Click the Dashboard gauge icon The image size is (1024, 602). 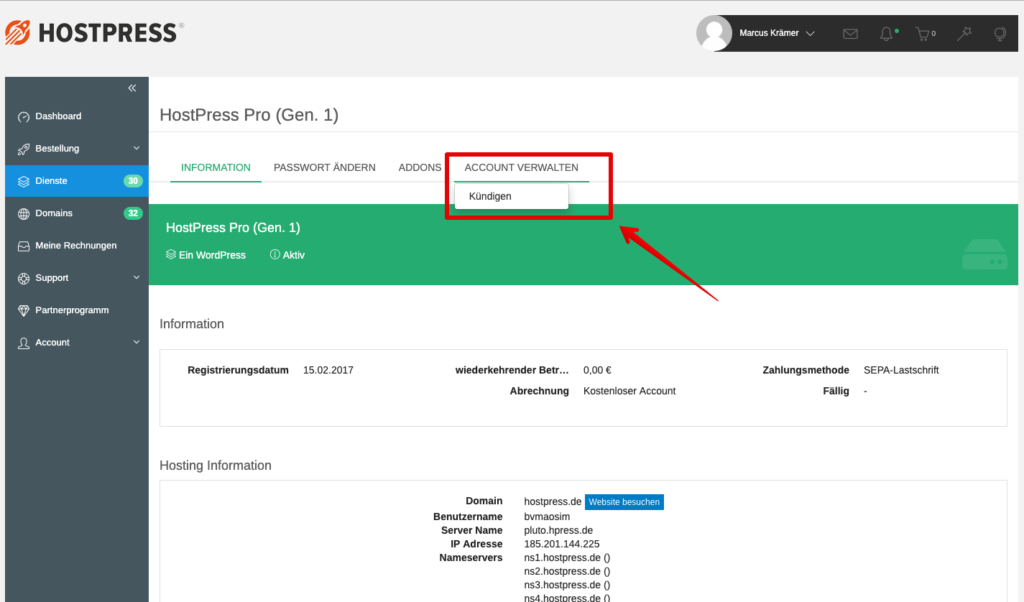pos(24,117)
